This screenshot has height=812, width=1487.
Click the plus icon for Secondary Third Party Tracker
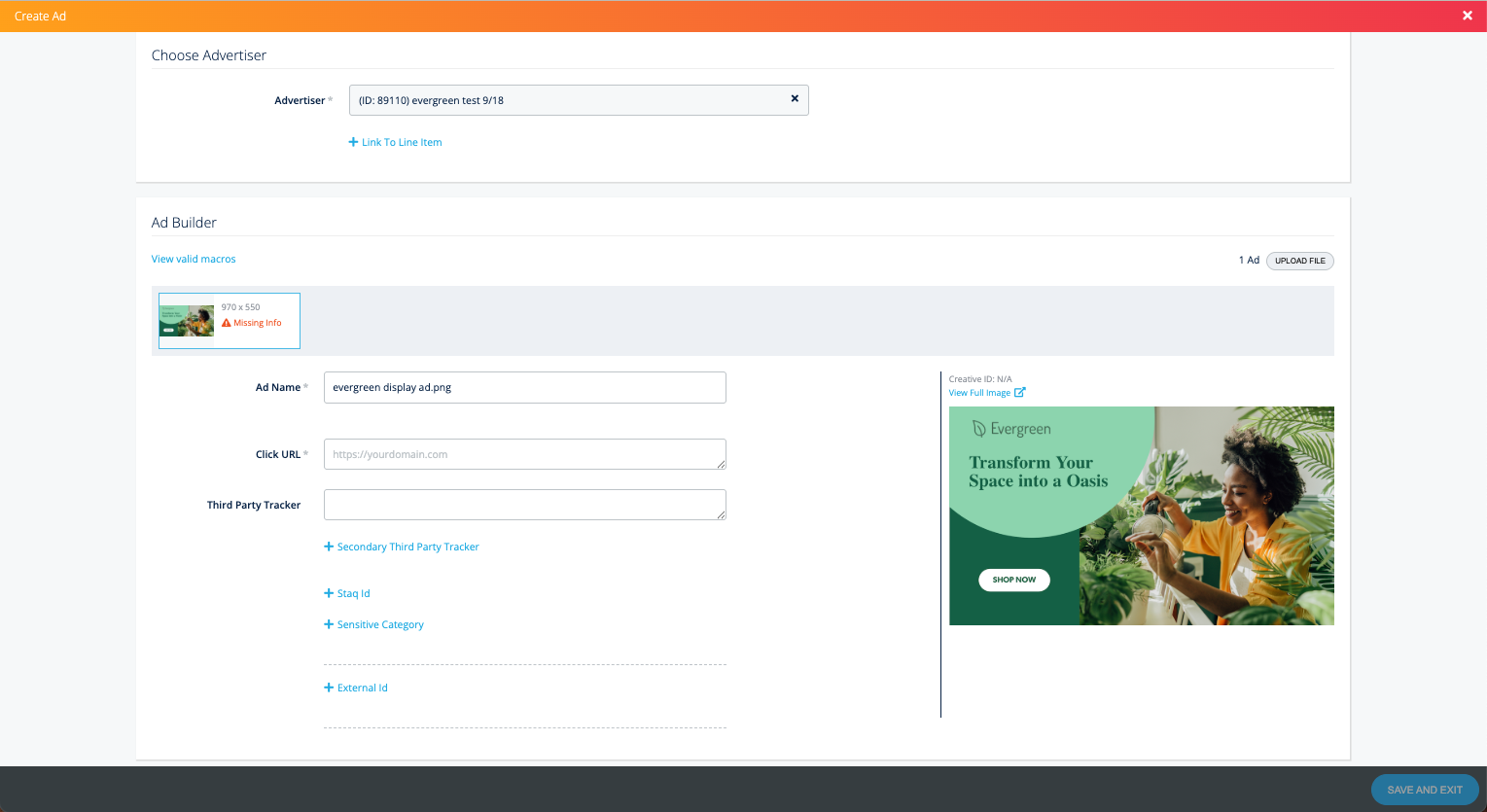point(329,547)
